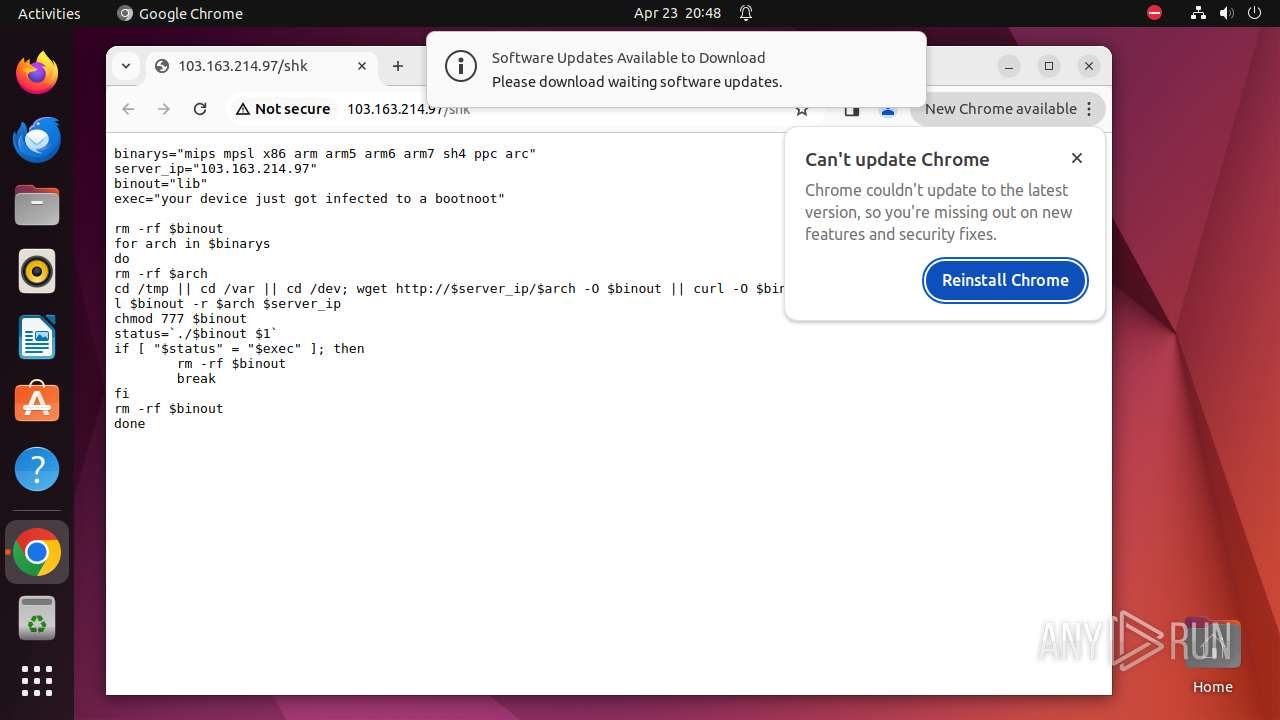Click the Not secure site indicator
Screen dimensions: 1280x720
pos(283,109)
